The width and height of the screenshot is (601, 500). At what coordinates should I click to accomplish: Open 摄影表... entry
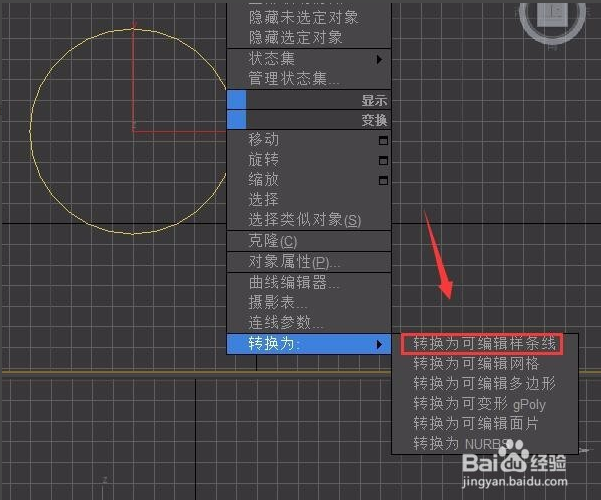309,303
